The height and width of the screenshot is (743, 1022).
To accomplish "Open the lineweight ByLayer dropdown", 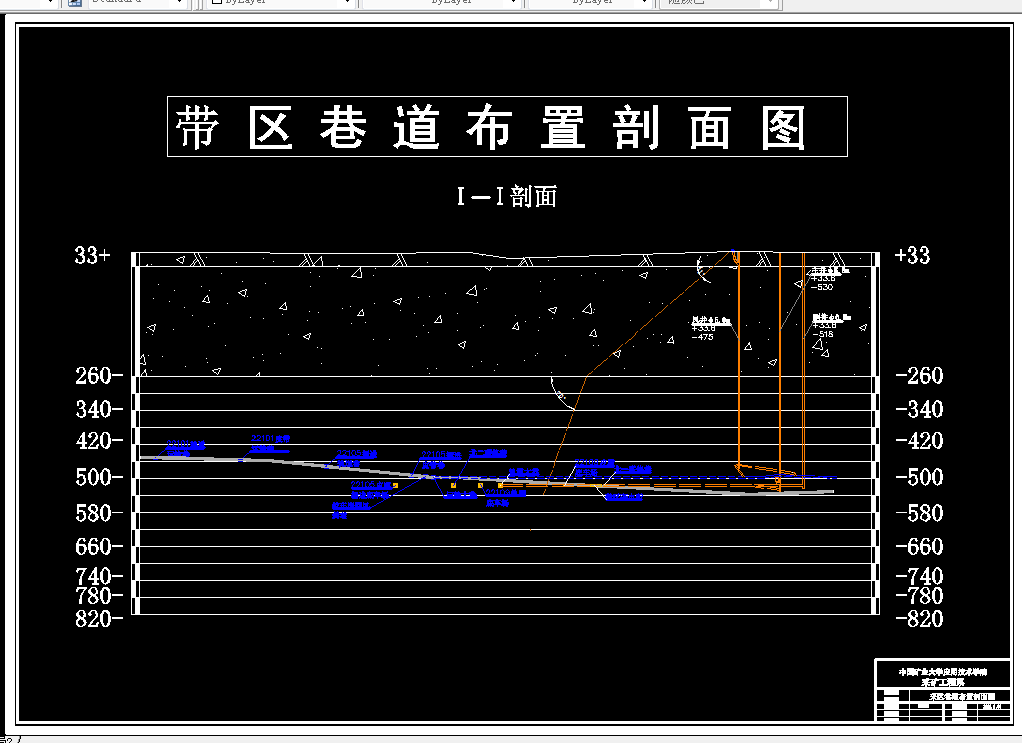I will pos(645,4).
